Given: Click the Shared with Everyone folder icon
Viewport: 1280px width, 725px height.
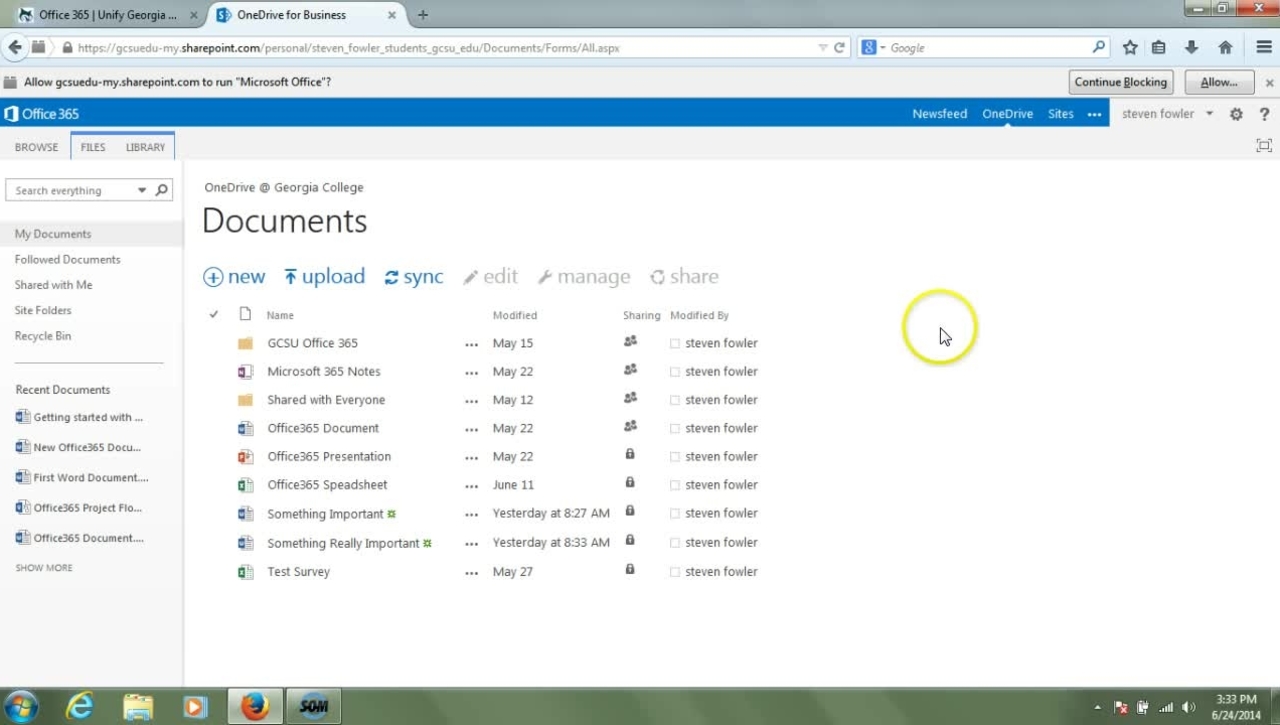Looking at the screenshot, I should pos(245,400).
